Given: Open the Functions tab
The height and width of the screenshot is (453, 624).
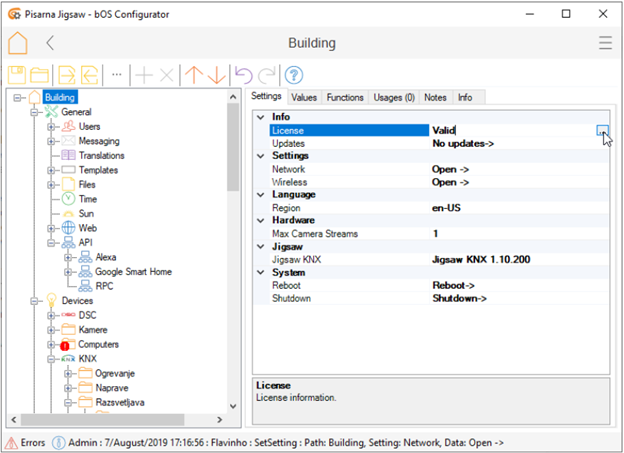Looking at the screenshot, I should pos(344,97).
